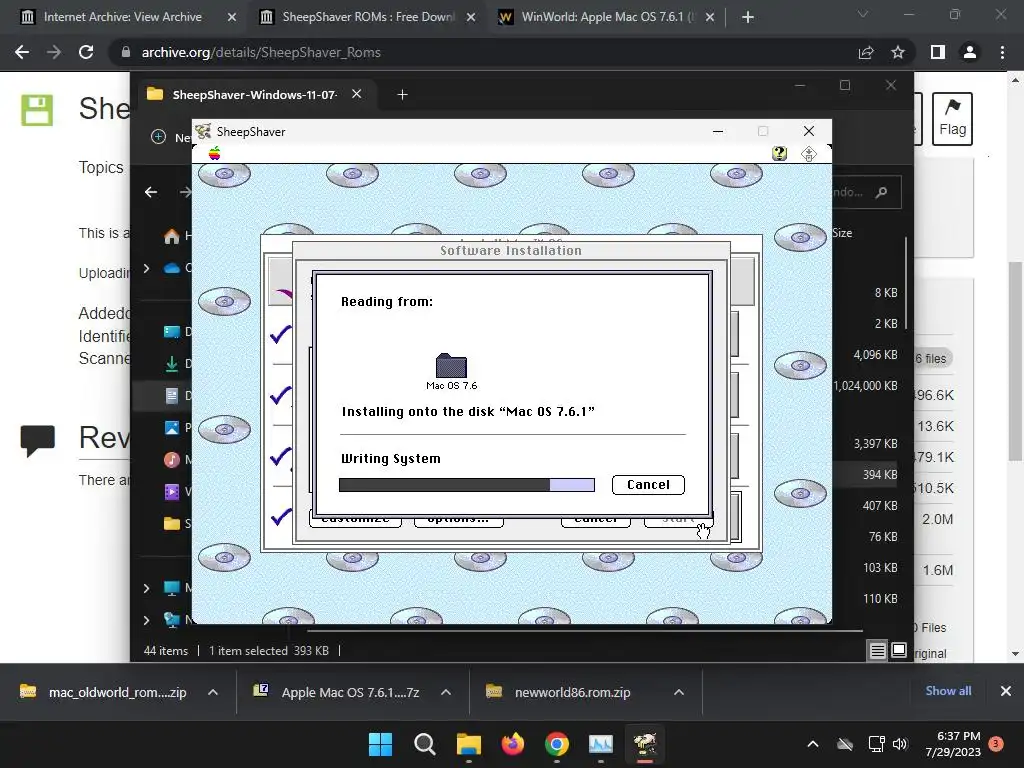Bookmark this page with the star
1024x768 pixels.
click(898, 52)
